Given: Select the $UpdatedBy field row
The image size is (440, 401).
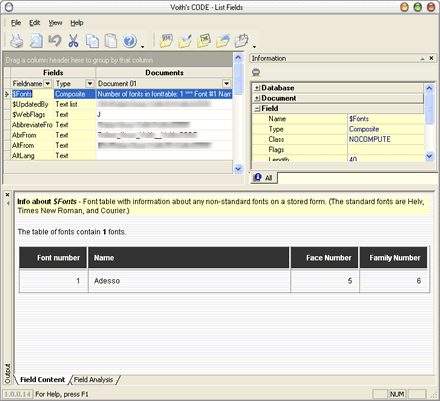Looking at the screenshot, I should pos(121,104).
